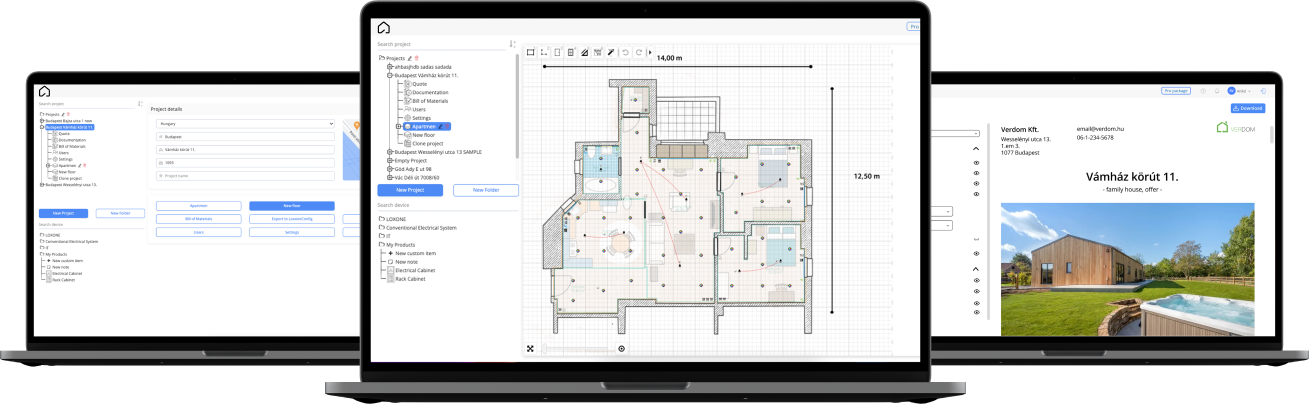Click red delete icon on highlighted Apartment row, center window
Screen dimensions: 1309x404
(x=447, y=127)
